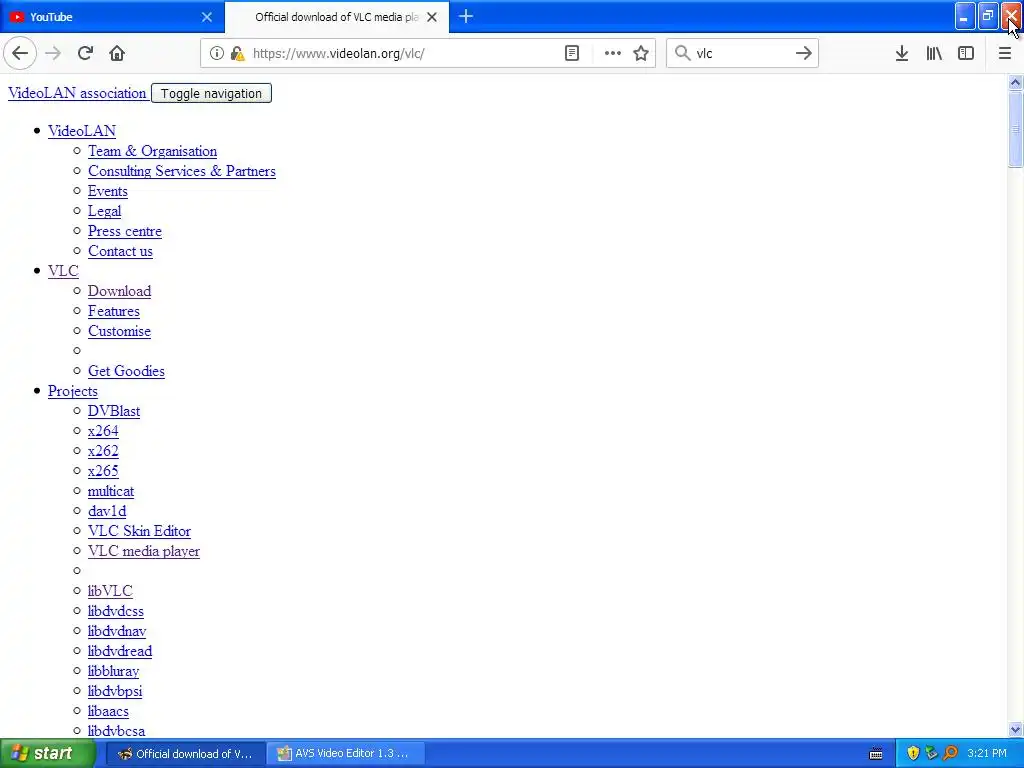Viewport: 1024px width, 768px height.
Task: Open the libdvdcss link
Action: coord(116,611)
